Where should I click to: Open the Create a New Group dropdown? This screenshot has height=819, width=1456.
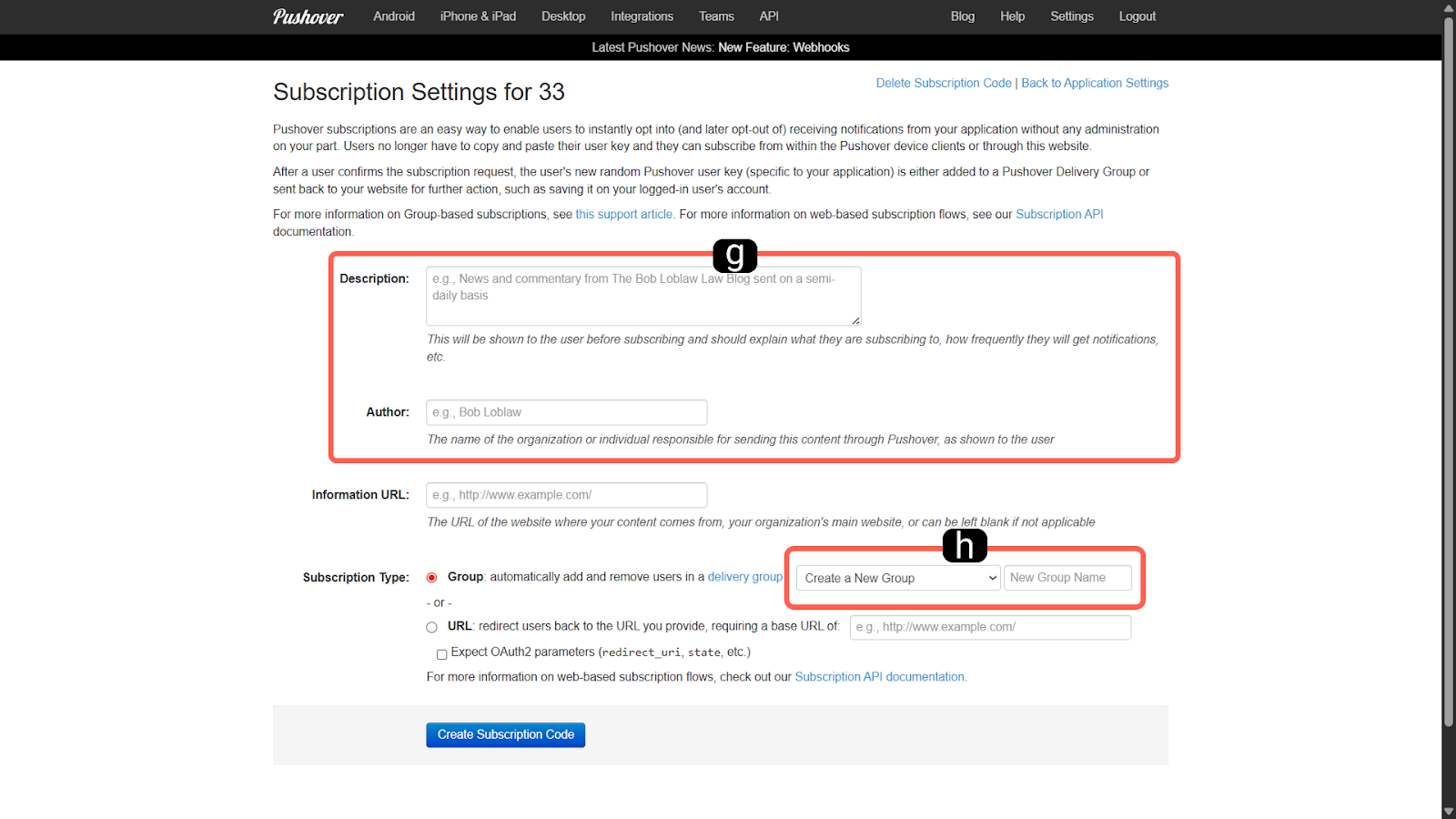click(x=898, y=578)
